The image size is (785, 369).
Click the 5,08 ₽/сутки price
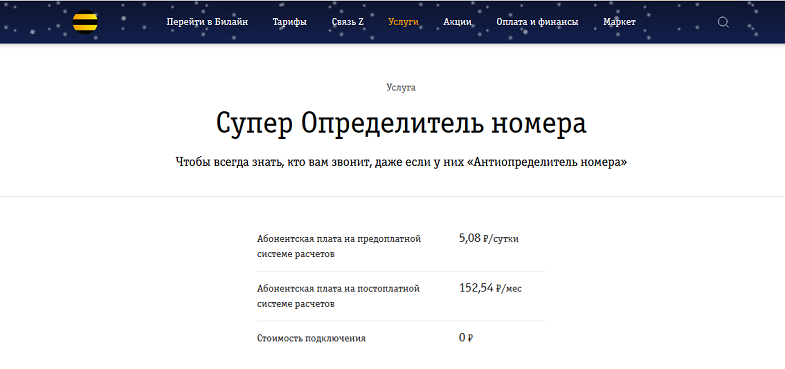[489, 239]
